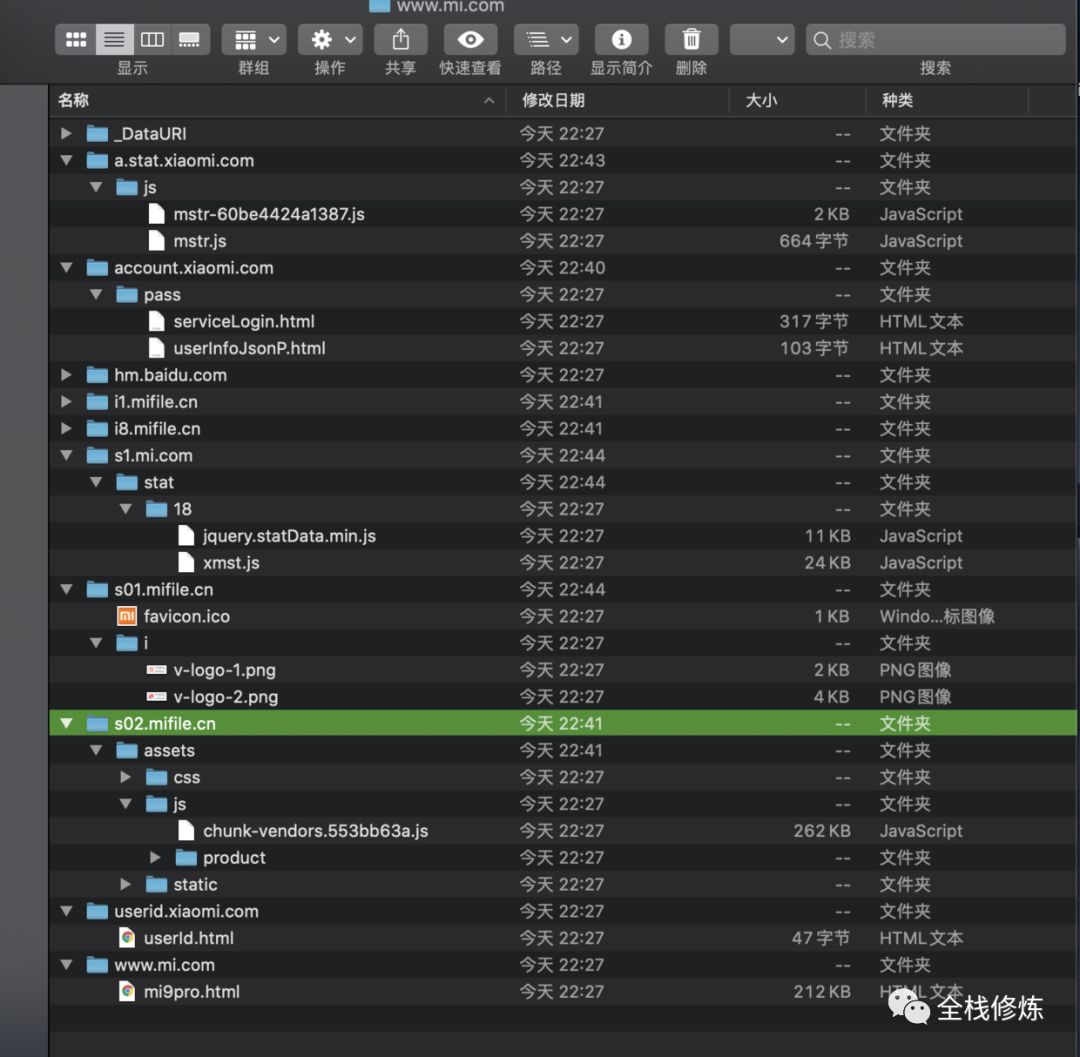
Task: Select the serviceLogin.html file icon
Action: click(156, 322)
